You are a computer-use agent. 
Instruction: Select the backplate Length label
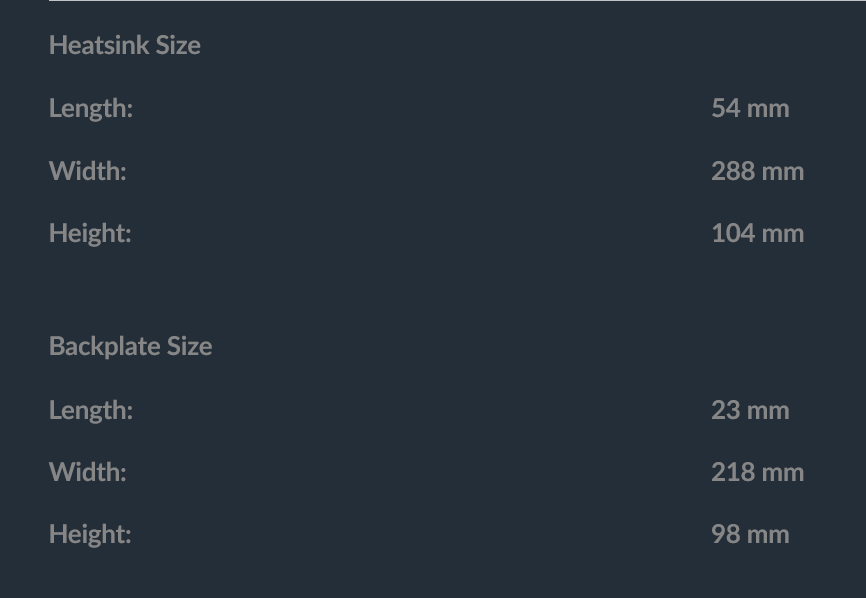tap(91, 411)
